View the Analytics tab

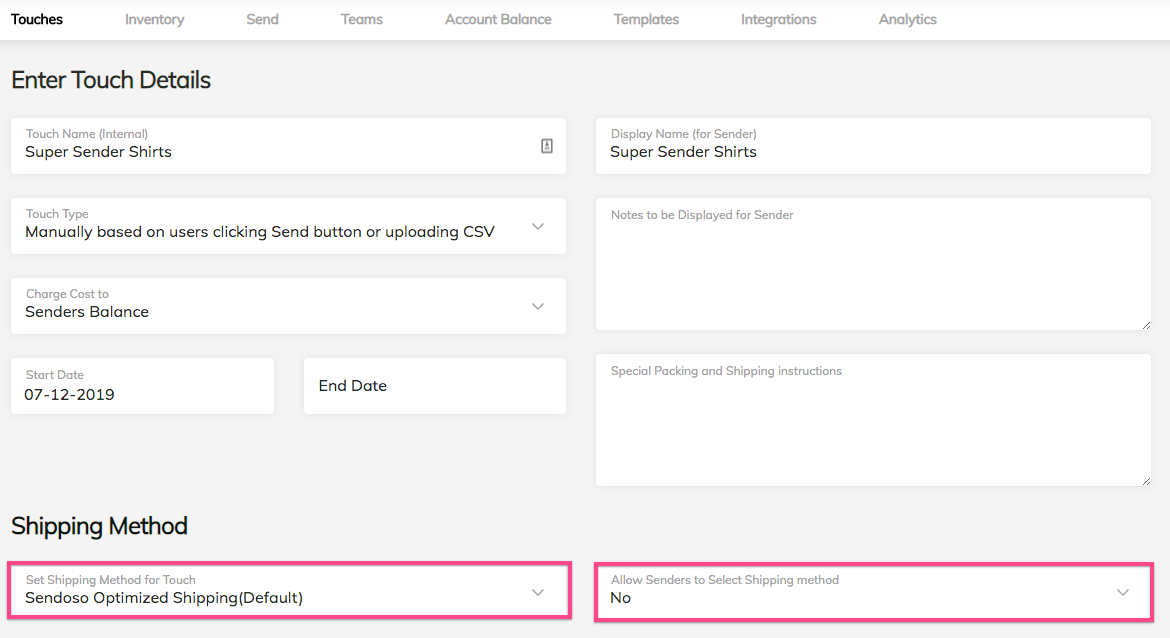tap(907, 19)
